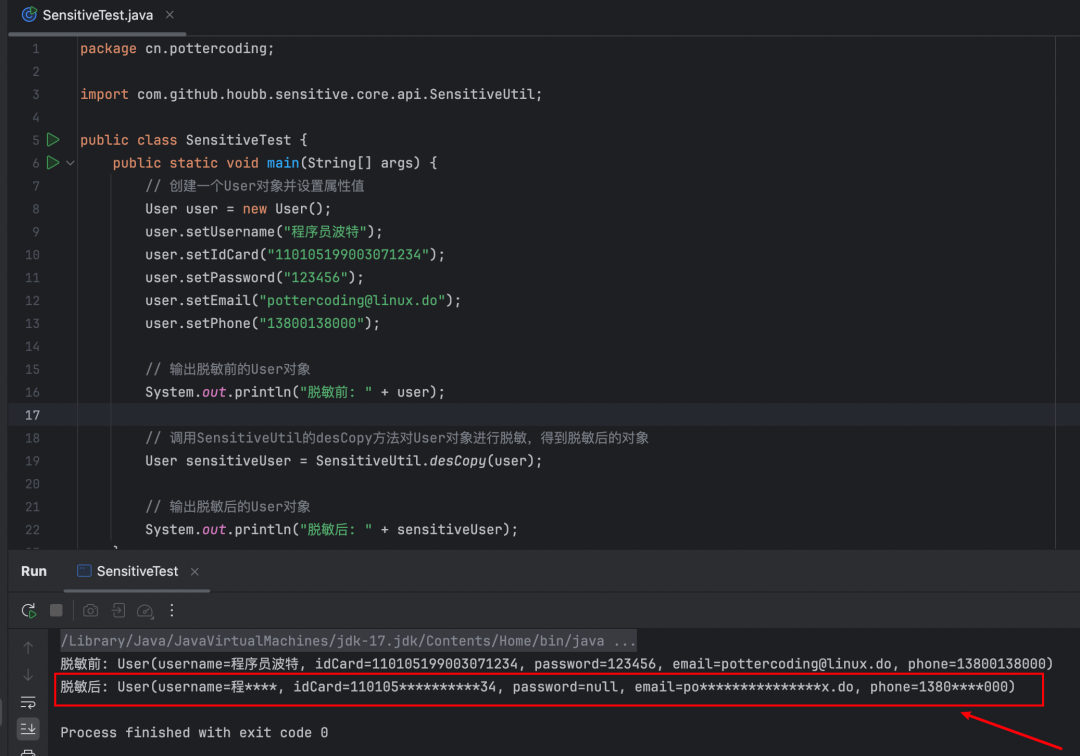
Task: Move up the stack trace arrow
Action: [28, 647]
